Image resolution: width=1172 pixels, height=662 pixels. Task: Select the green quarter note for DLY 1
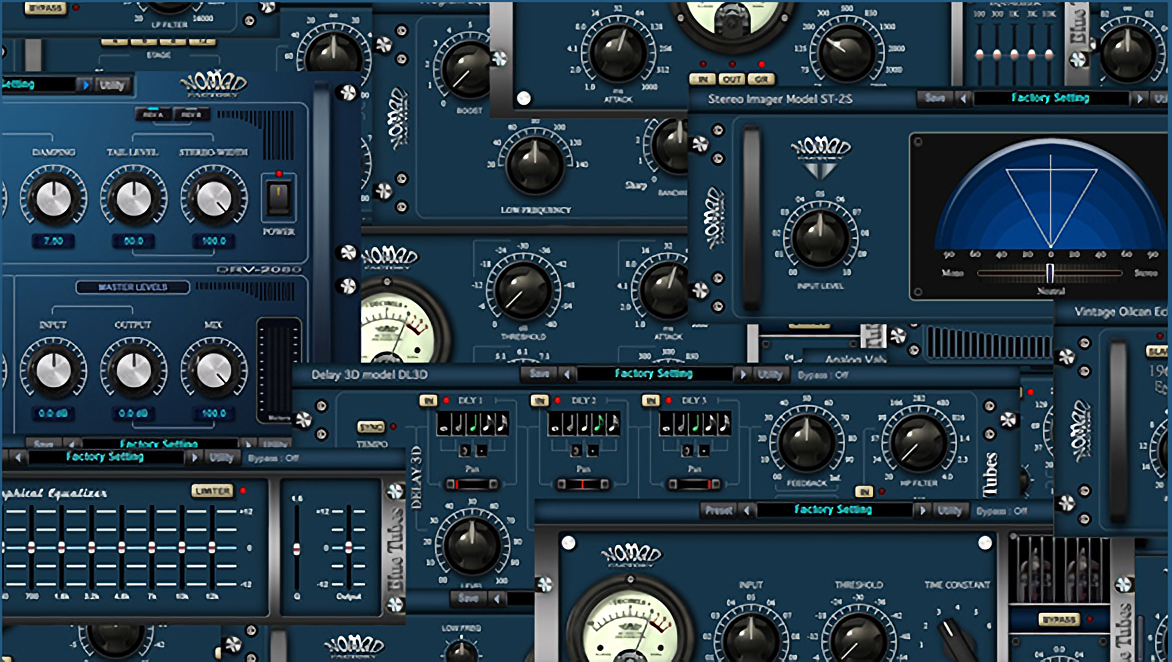(472, 424)
